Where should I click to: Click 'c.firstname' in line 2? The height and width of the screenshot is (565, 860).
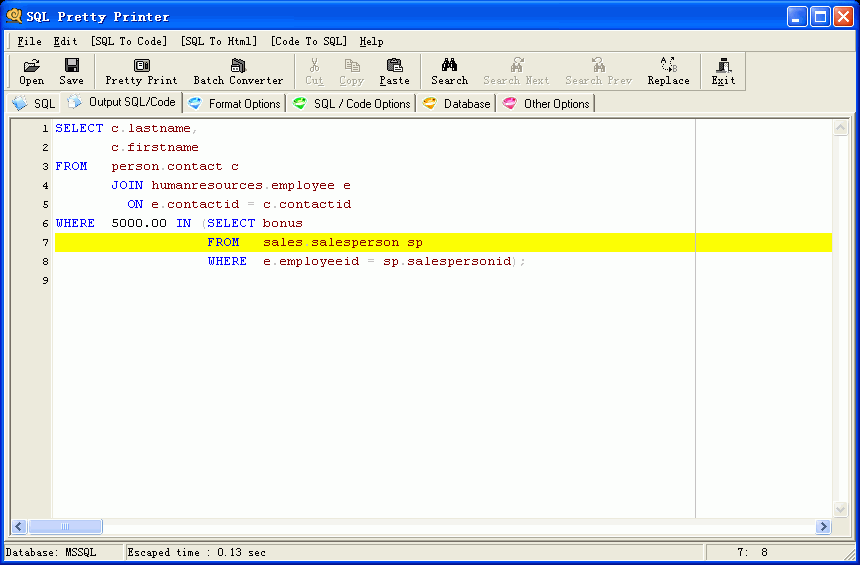tap(155, 148)
